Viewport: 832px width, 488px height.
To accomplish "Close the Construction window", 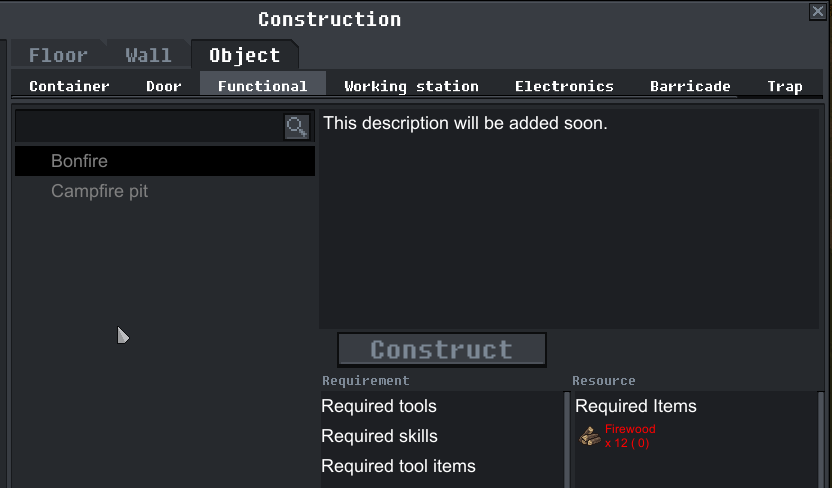I will (817, 11).
